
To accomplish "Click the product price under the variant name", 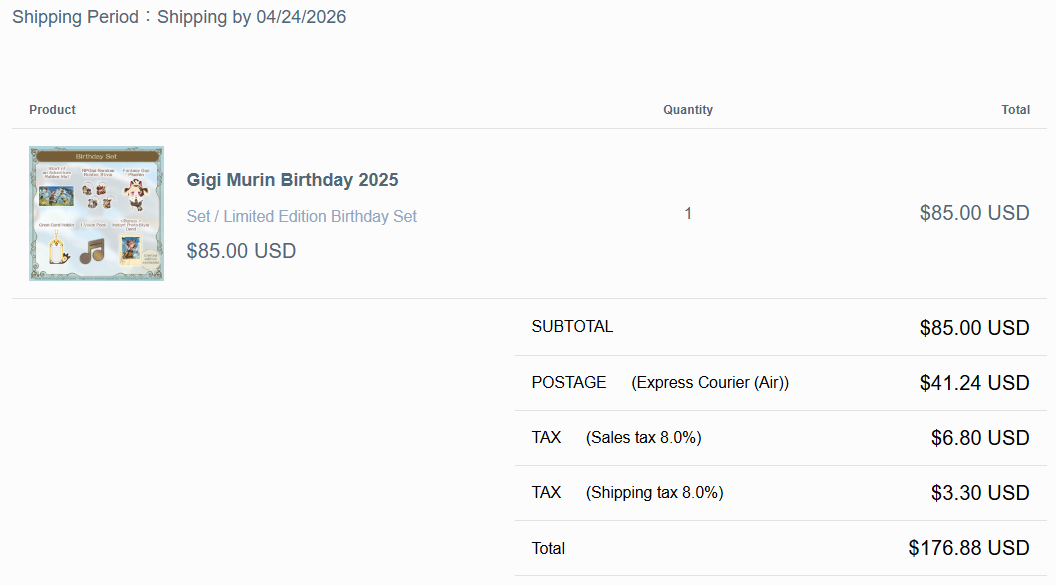I will click(241, 251).
